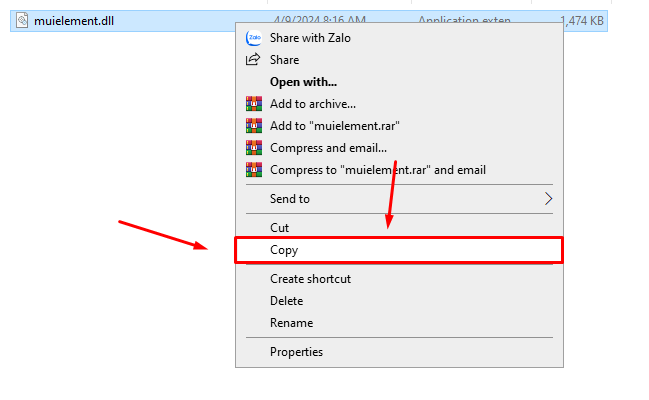Click WinRAR icon beside Compress and email

coord(253,148)
